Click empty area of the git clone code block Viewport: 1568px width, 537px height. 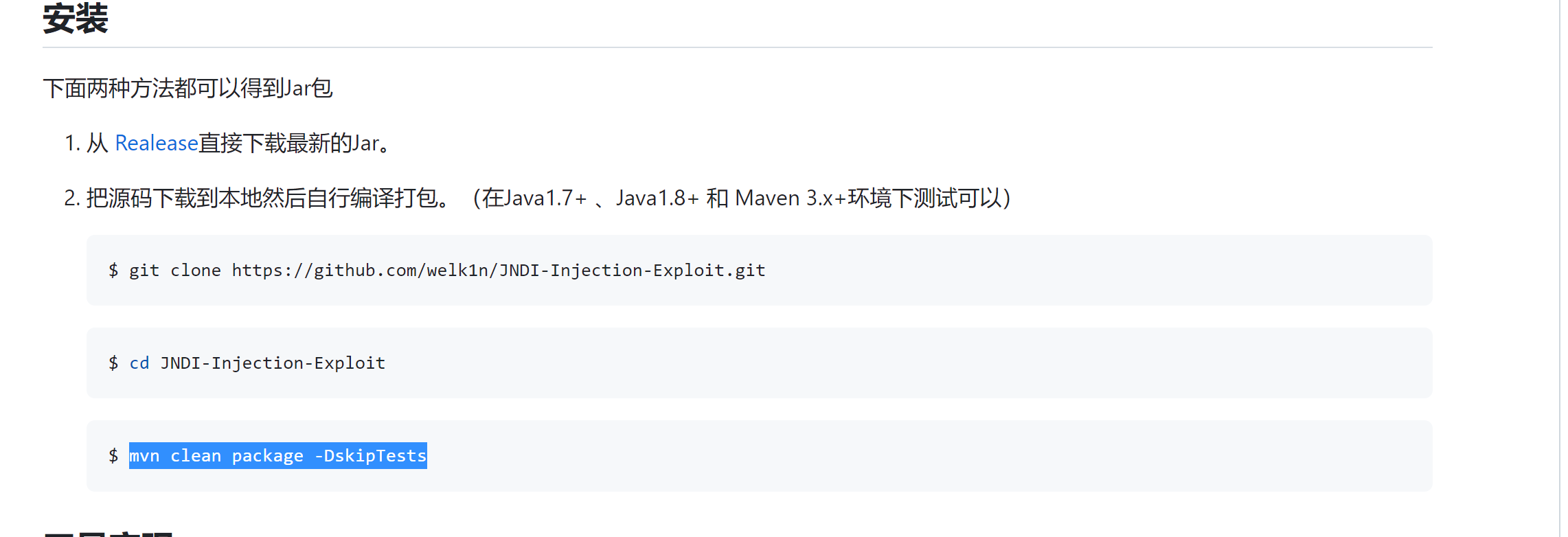[x=1099, y=271]
